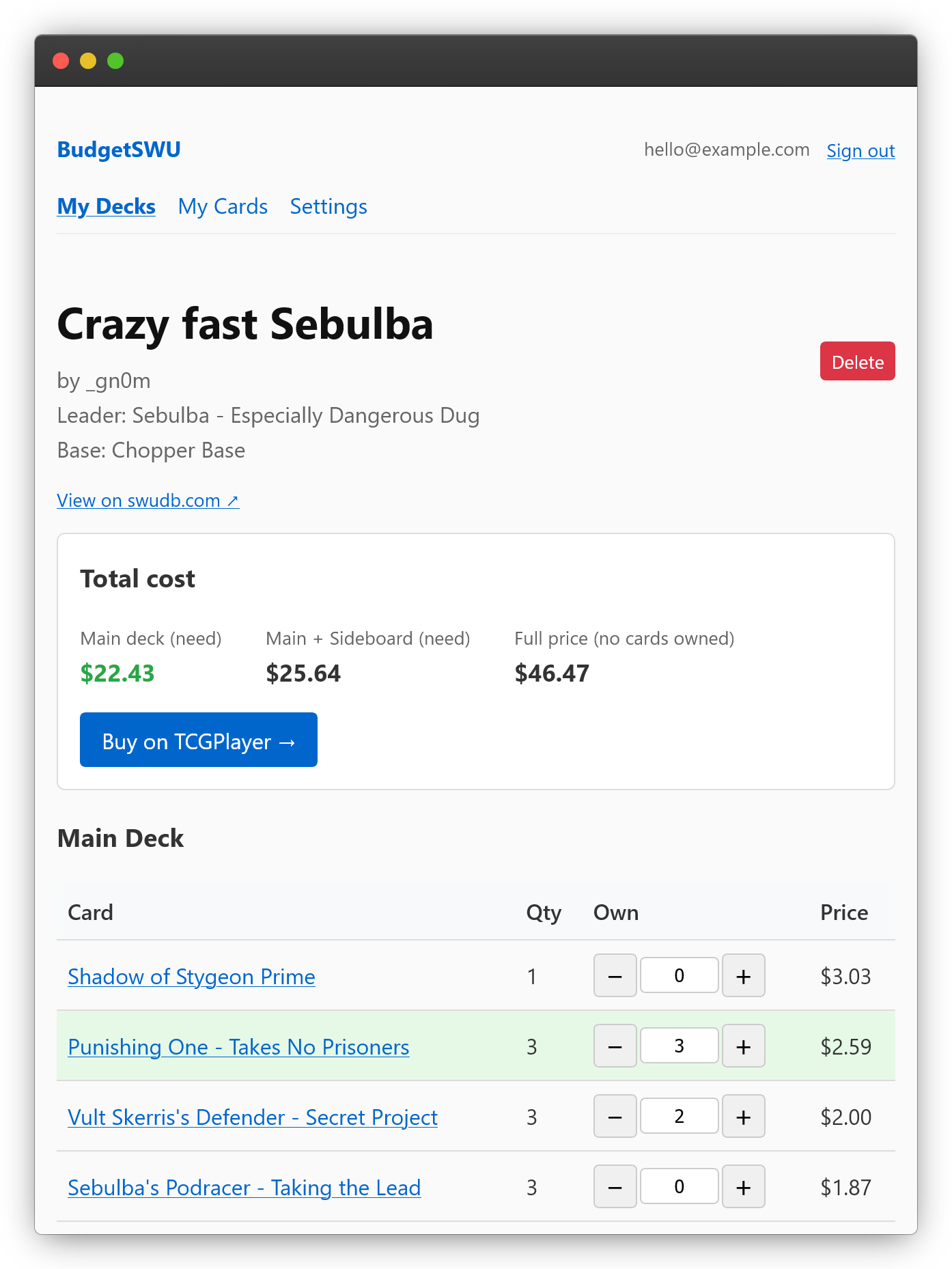
Task: Decrease owned count for Shadow of Stygeon Prime
Action: (x=615, y=976)
